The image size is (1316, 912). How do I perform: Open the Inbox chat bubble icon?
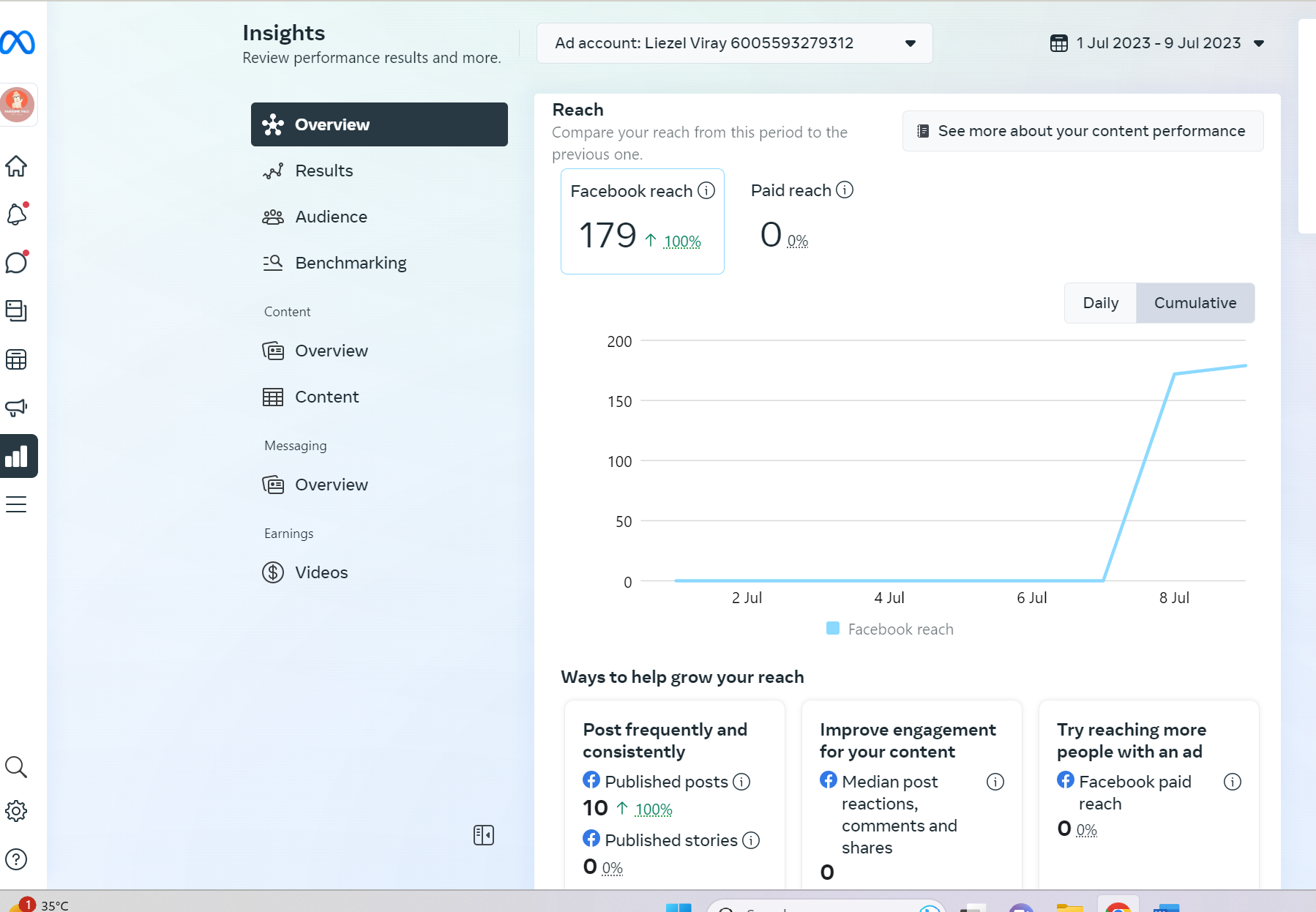pyautogui.click(x=16, y=262)
